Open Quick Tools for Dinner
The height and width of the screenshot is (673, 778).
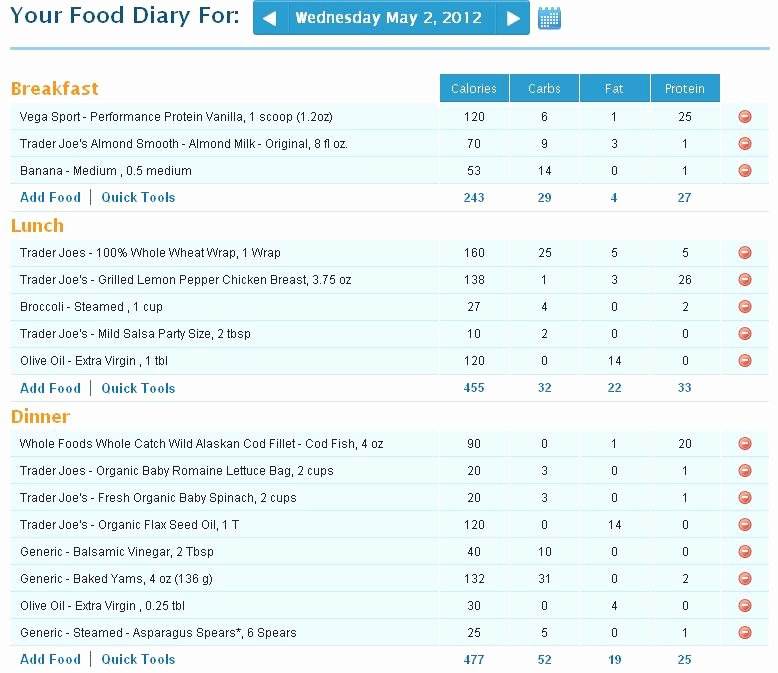(138, 659)
